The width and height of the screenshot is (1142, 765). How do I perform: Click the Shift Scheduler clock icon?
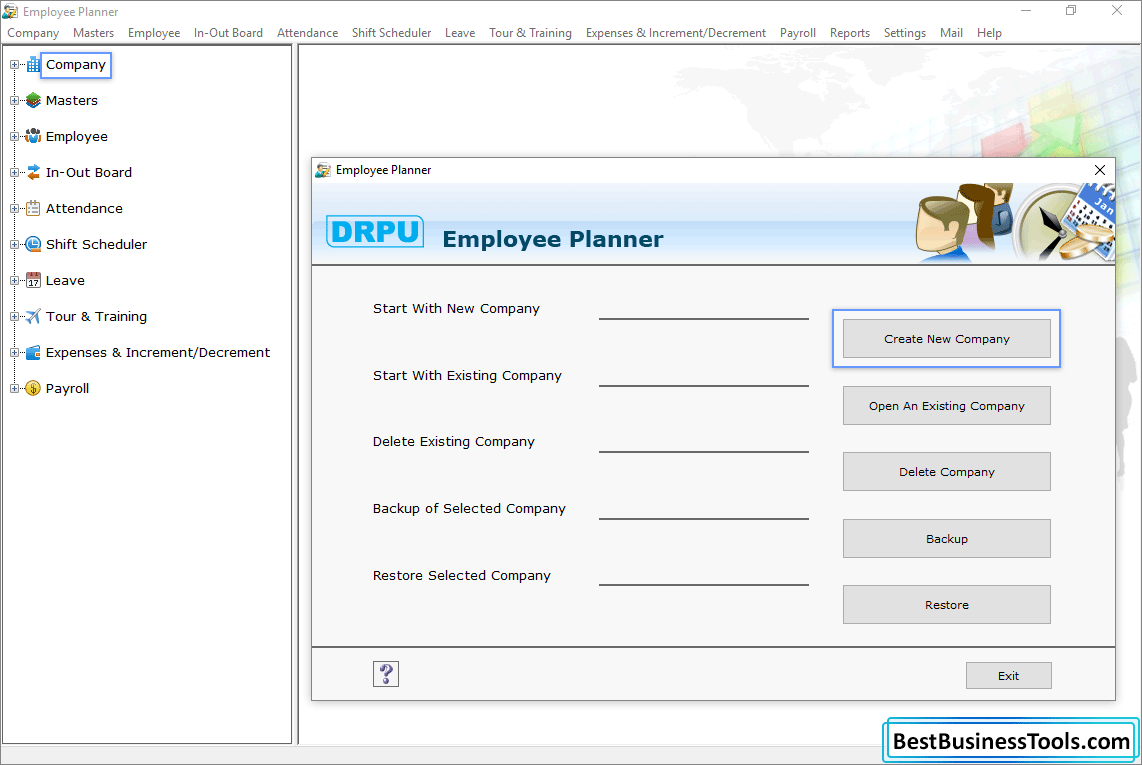click(x=34, y=244)
